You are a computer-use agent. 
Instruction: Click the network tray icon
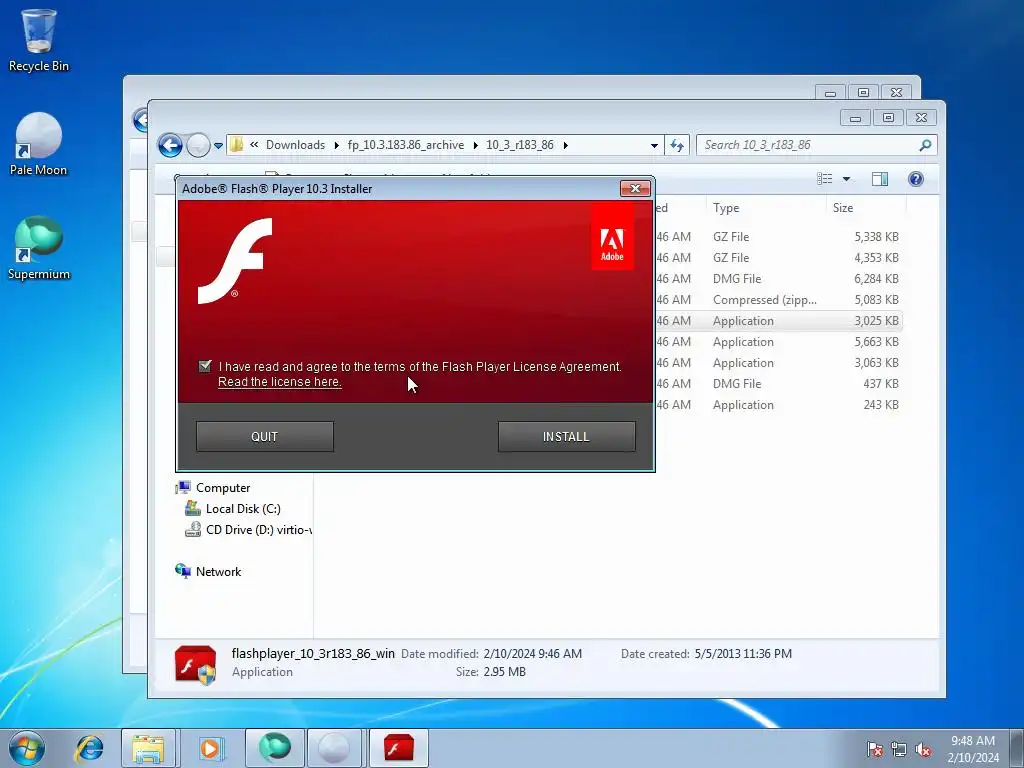pyautogui.click(x=899, y=749)
